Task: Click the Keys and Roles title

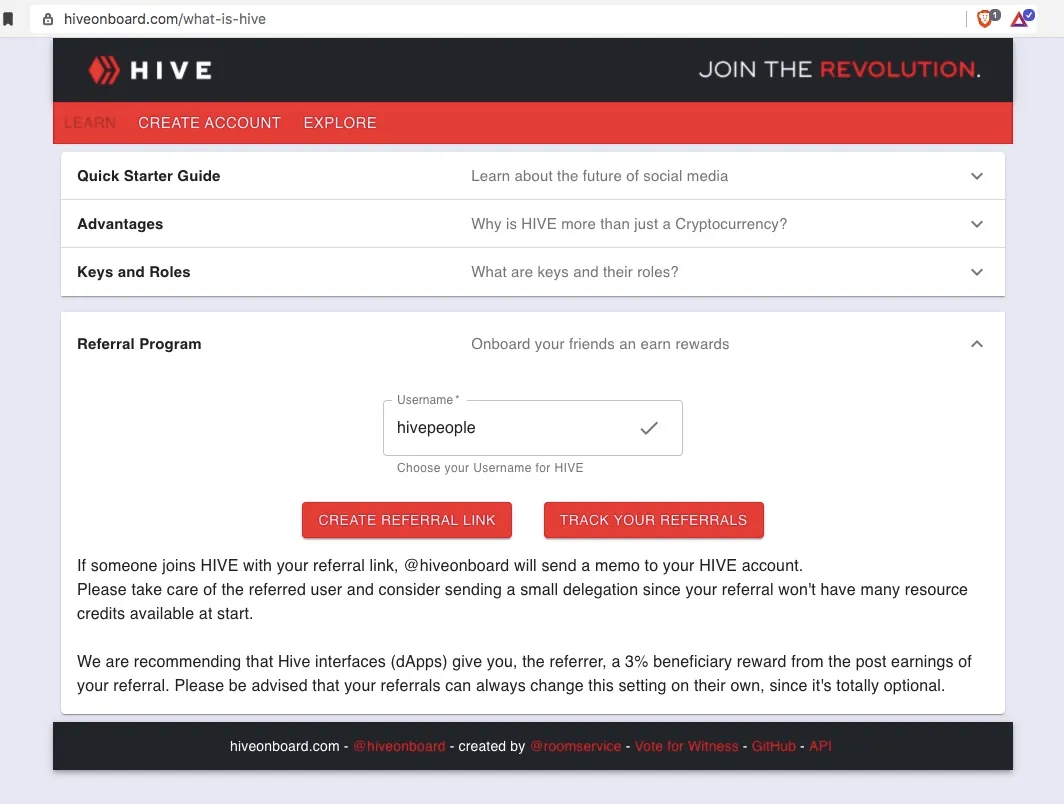Action: [x=134, y=272]
